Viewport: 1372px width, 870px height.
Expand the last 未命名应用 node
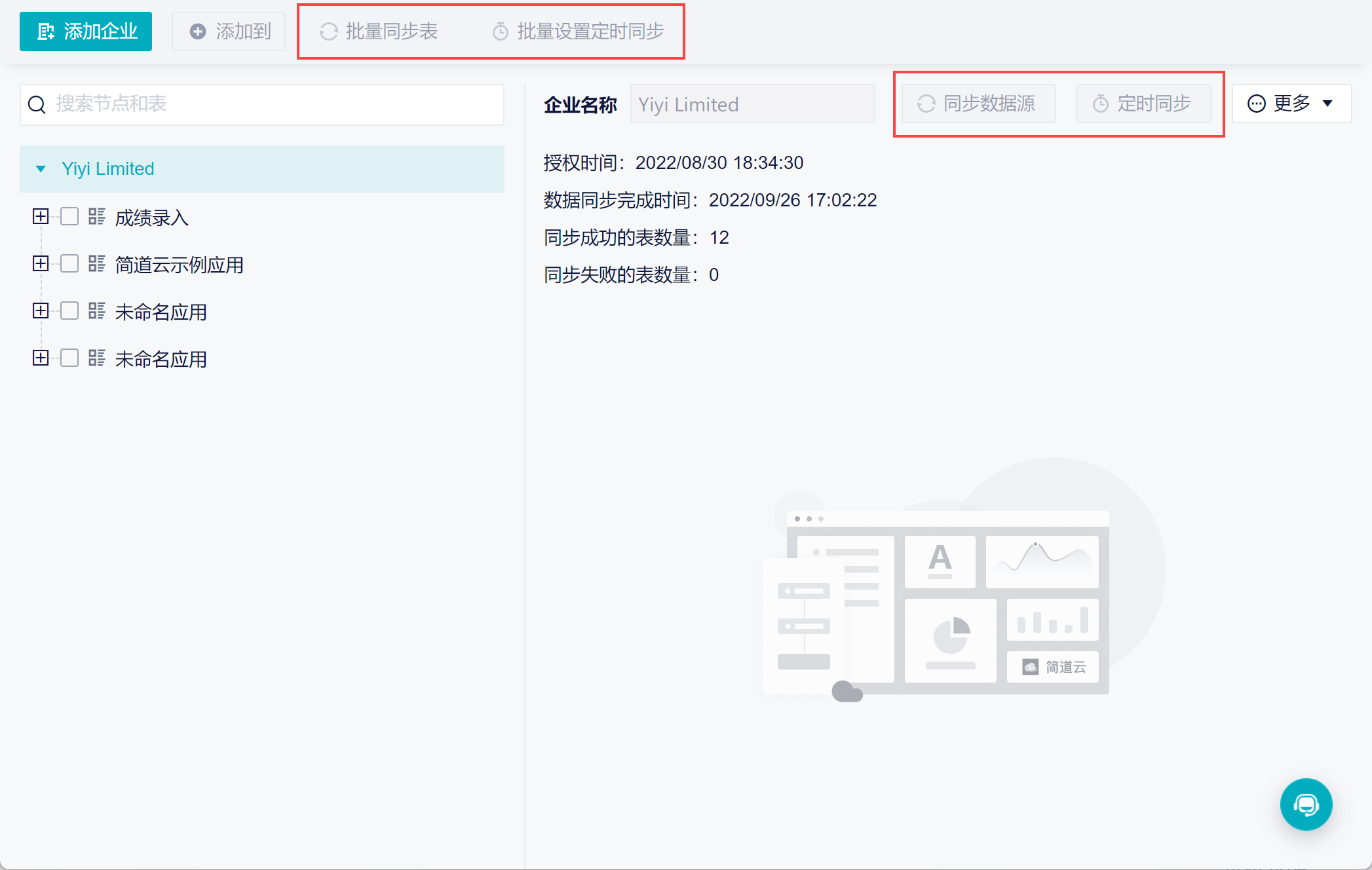[x=41, y=358]
